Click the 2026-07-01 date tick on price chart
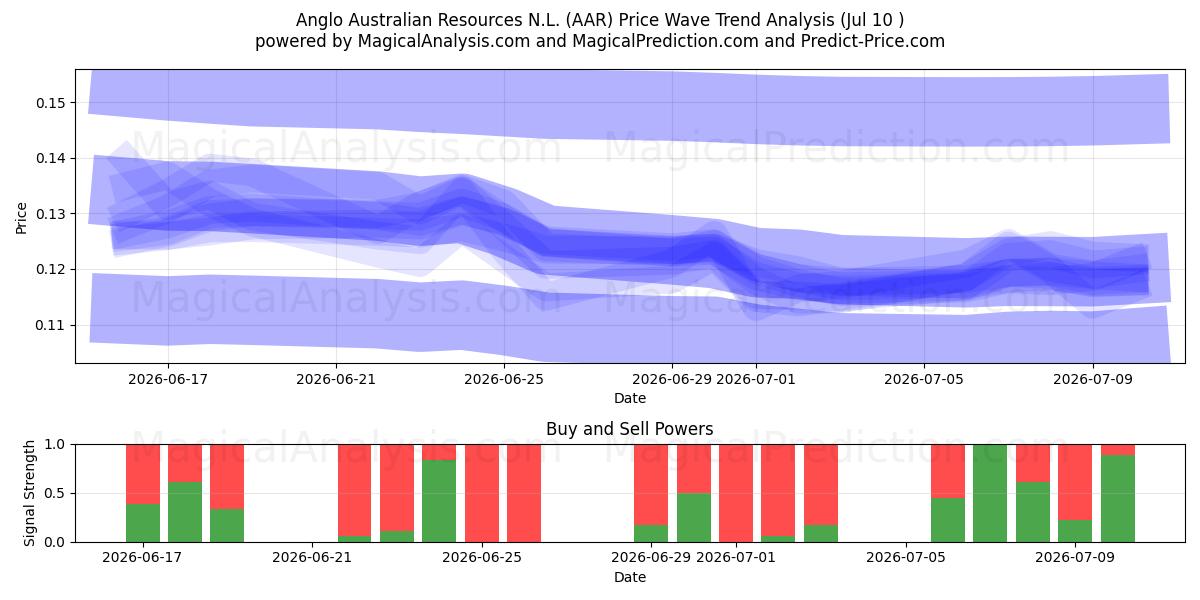This screenshot has width=1200, height=600. click(x=757, y=379)
